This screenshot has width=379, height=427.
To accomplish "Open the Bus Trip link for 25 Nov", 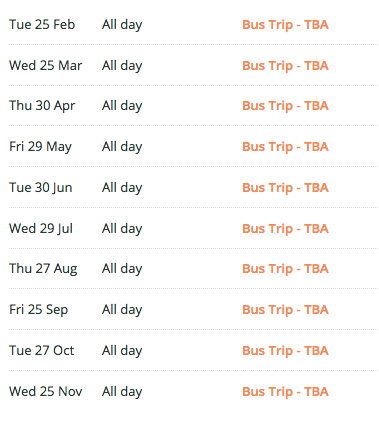I will (x=285, y=392).
